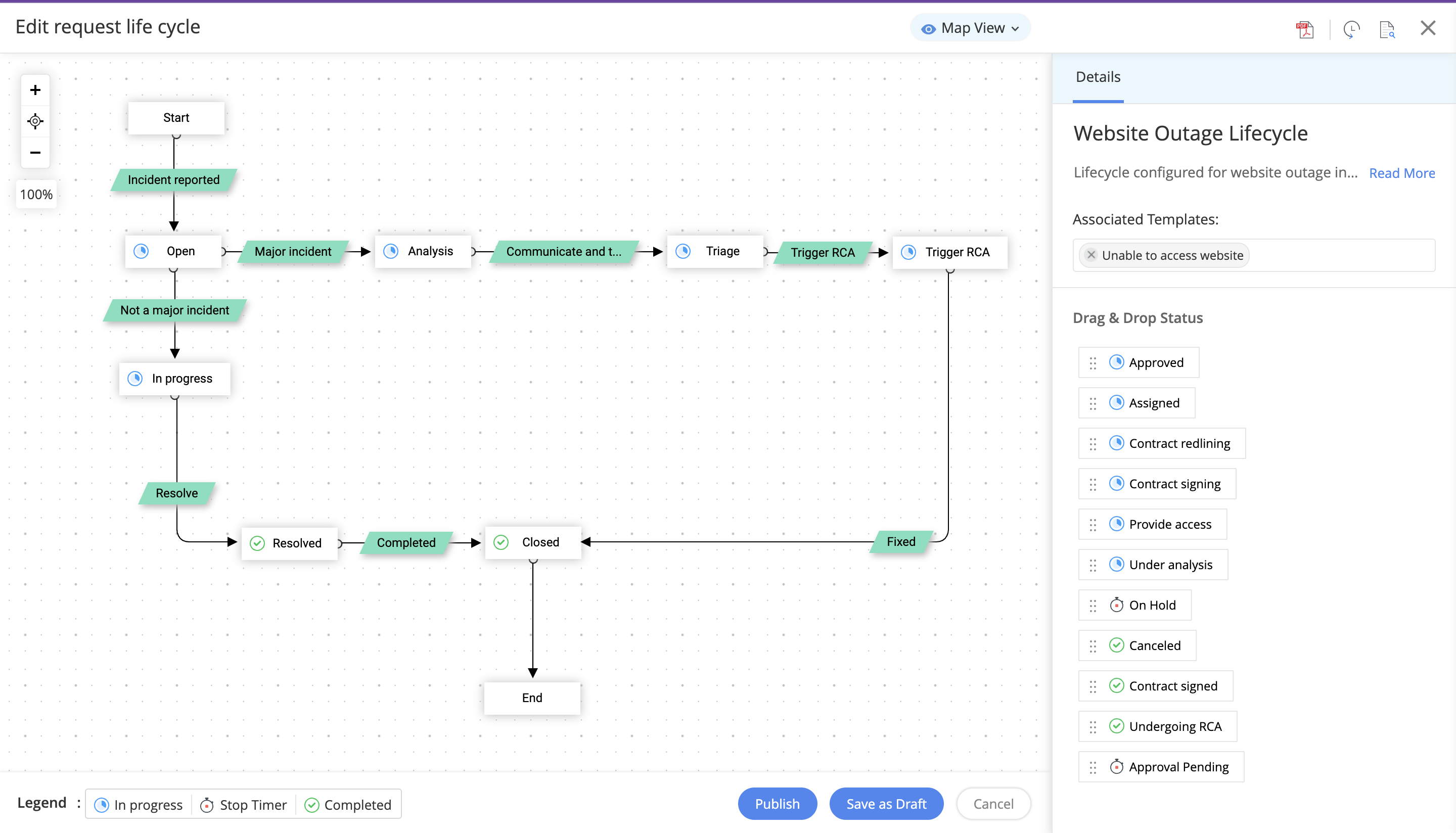Viewport: 1456px width, 833px height.
Task: Click drag handle of Approved status
Action: (x=1093, y=363)
